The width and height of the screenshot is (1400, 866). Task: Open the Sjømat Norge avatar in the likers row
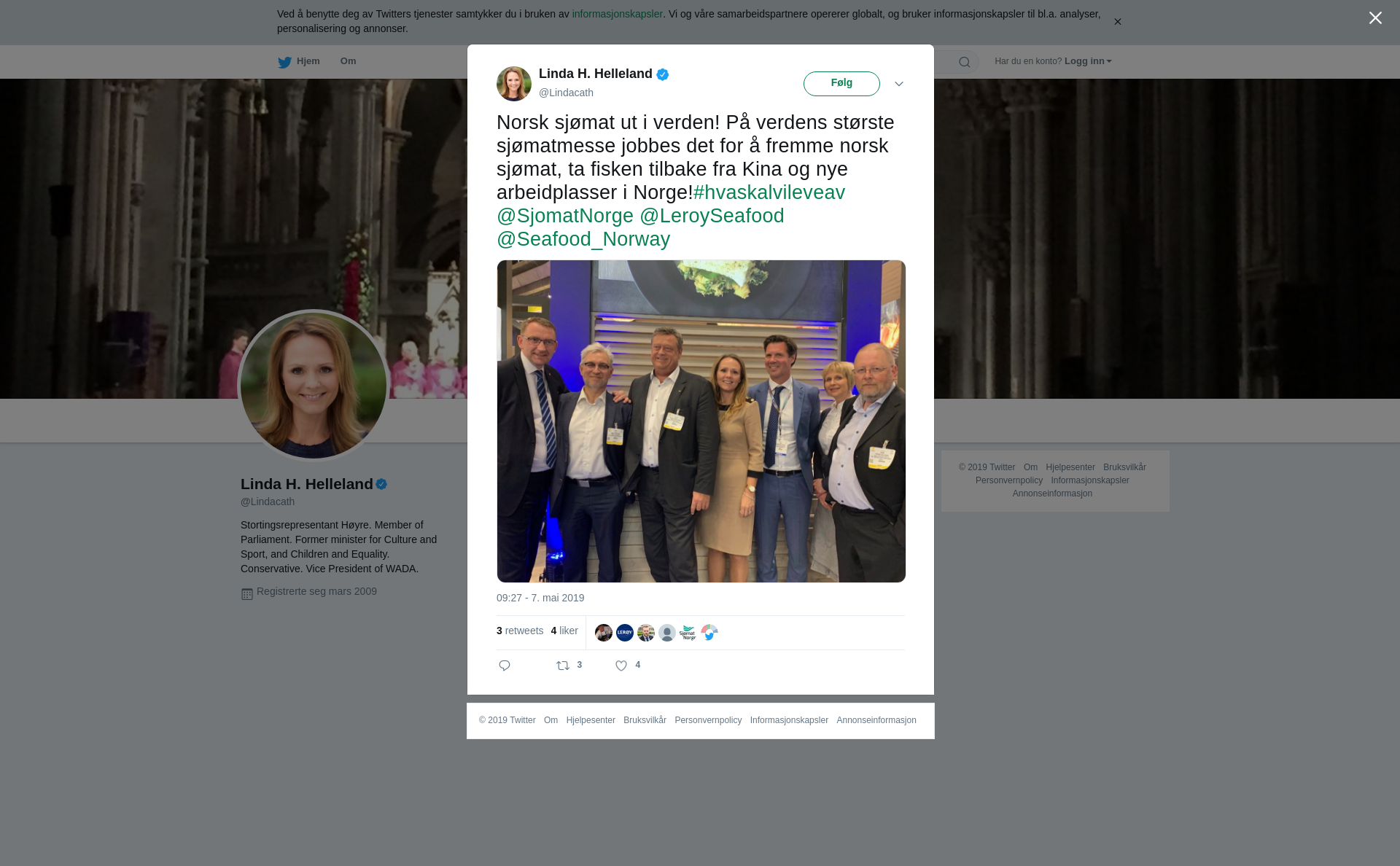(688, 633)
